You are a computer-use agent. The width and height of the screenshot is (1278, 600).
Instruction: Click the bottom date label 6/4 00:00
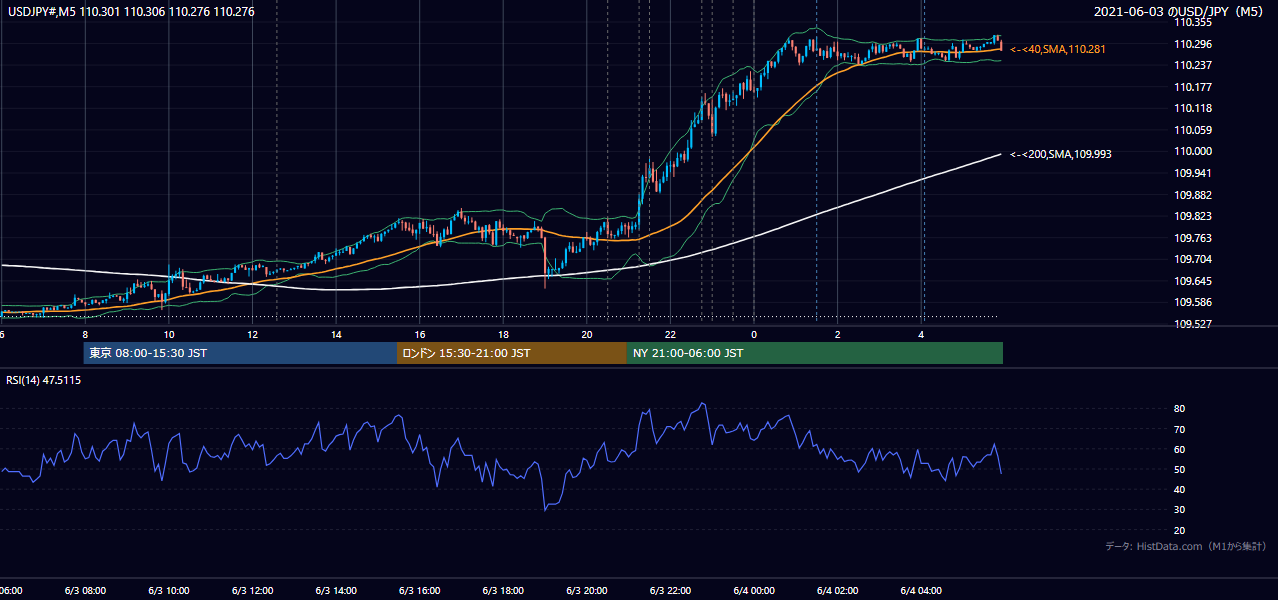pyautogui.click(x=754, y=591)
